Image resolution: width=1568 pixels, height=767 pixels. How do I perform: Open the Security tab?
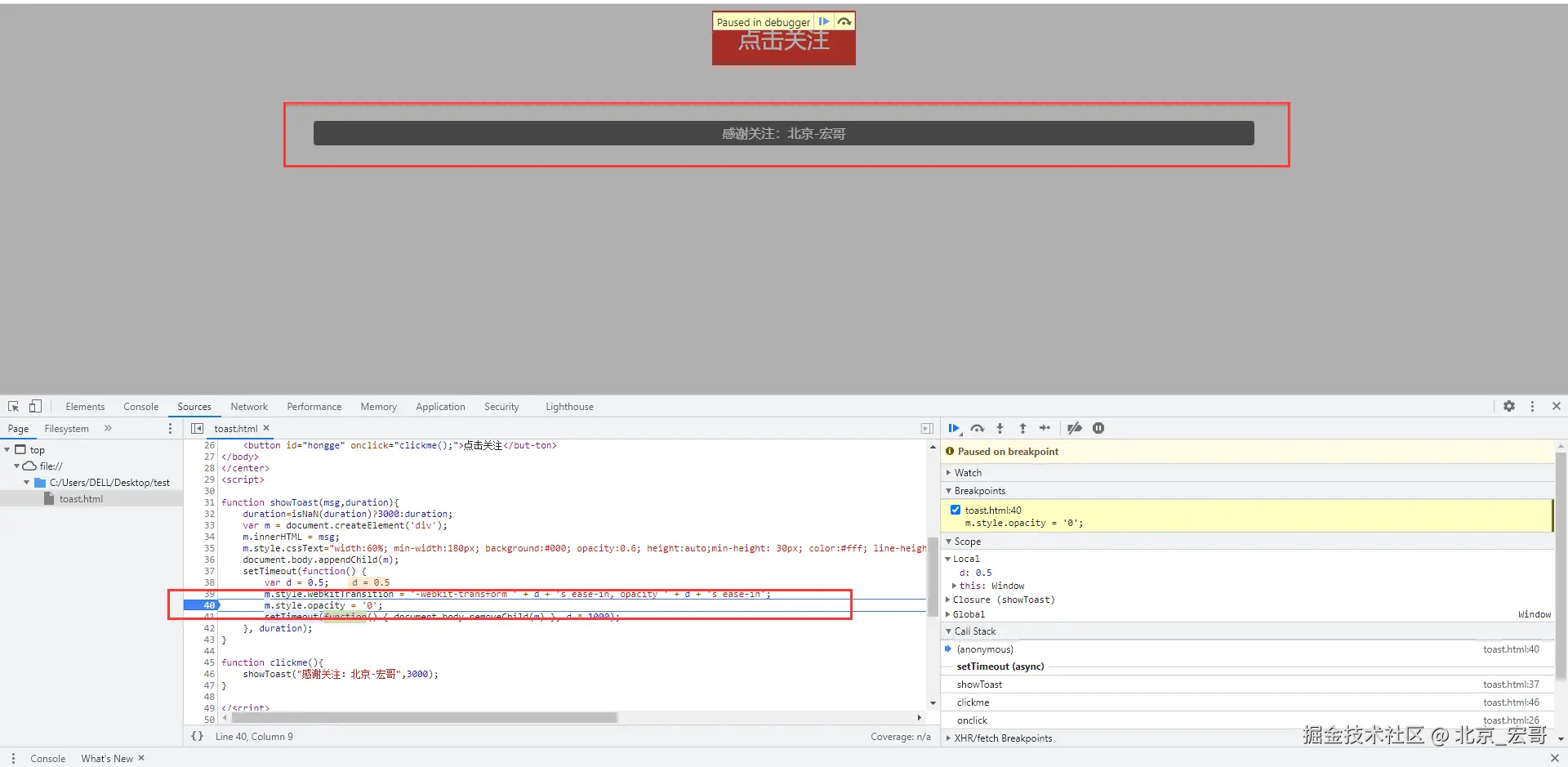click(501, 406)
